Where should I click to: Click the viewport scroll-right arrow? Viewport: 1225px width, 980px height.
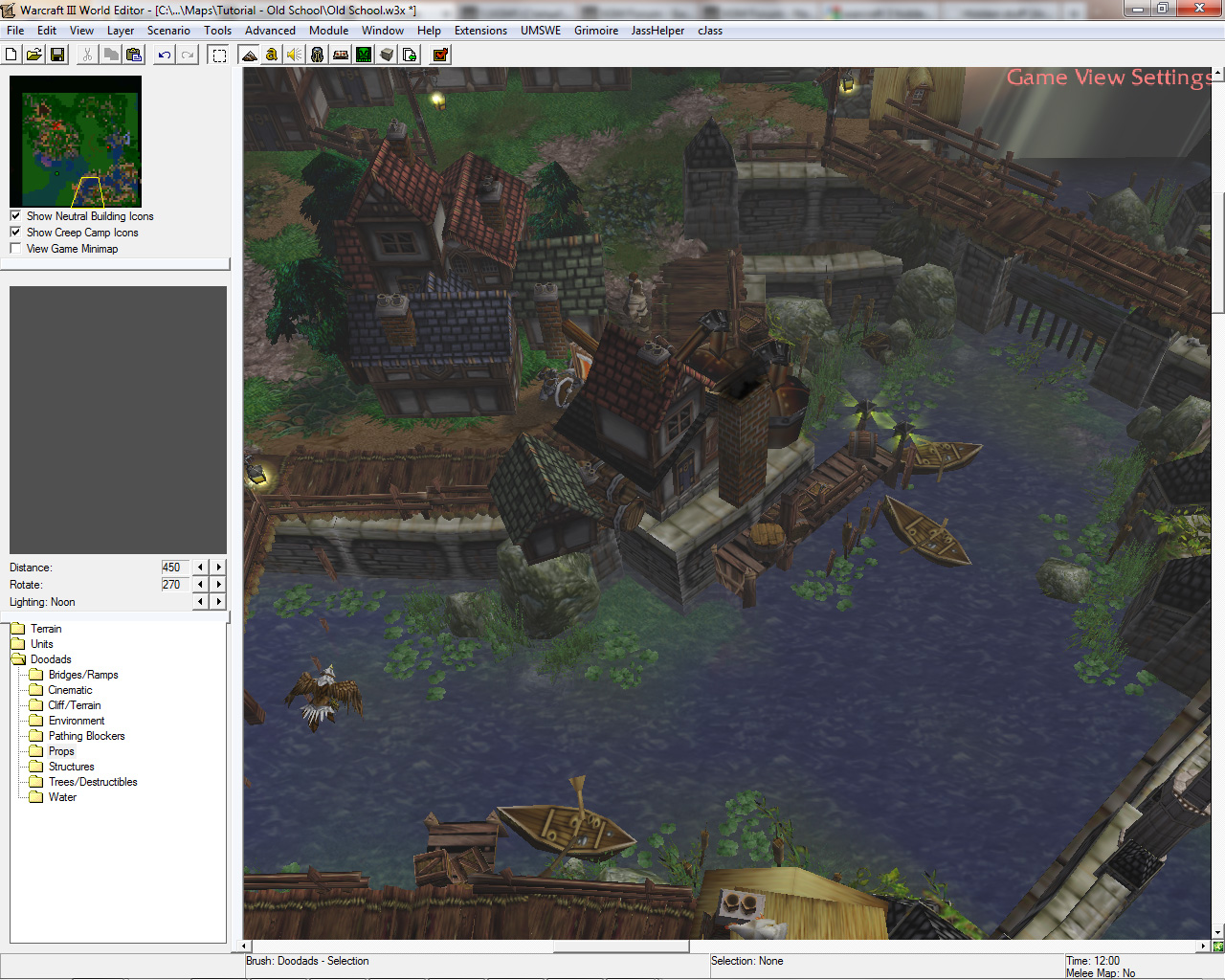pos(1204,947)
